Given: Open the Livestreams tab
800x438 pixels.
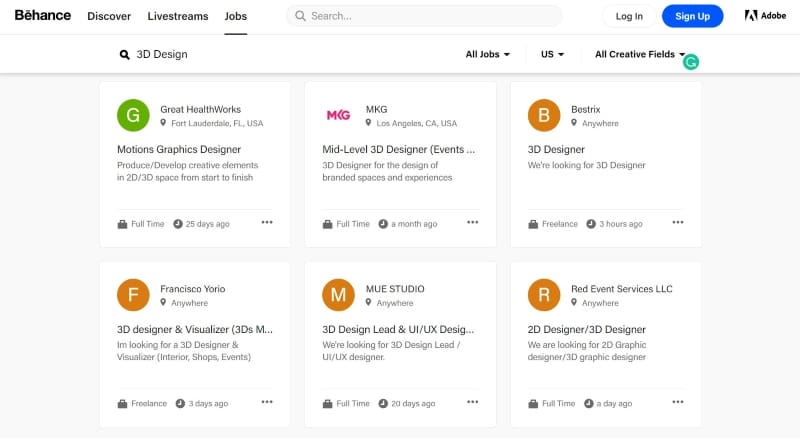Looking at the screenshot, I should [178, 16].
